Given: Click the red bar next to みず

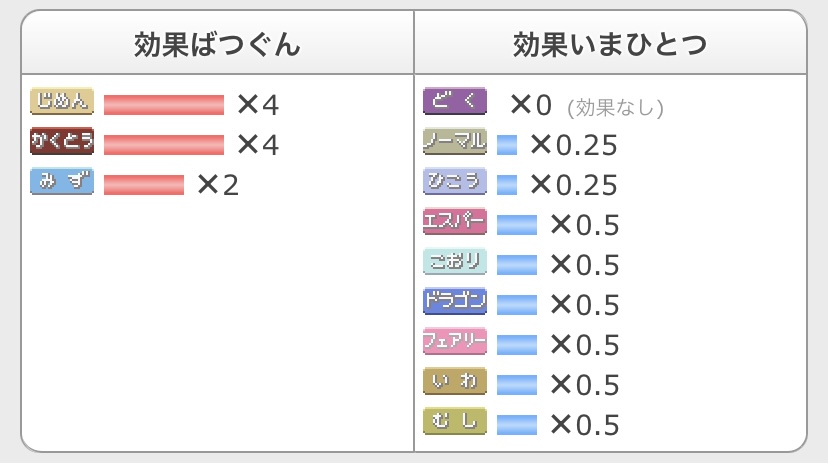Looking at the screenshot, I should tap(144, 185).
